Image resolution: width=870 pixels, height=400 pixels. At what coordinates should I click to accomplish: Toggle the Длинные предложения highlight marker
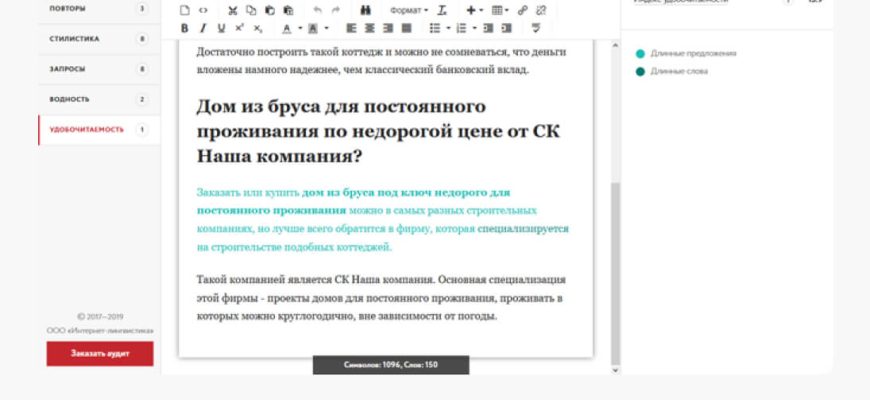[x=641, y=53]
